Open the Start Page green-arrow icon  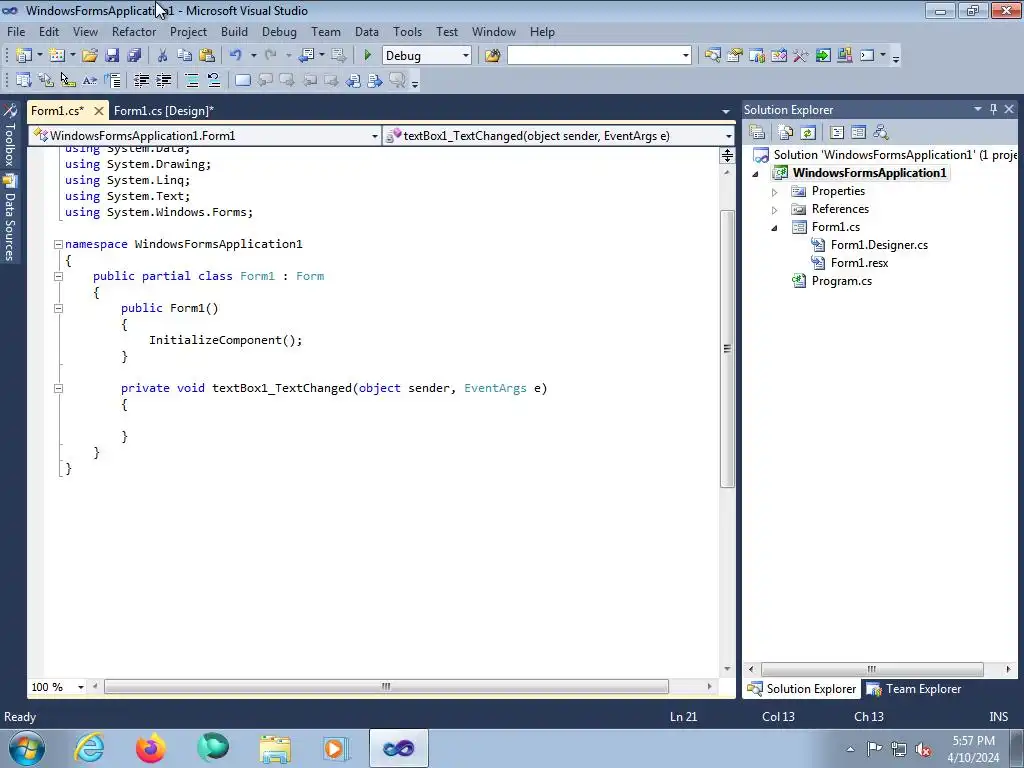click(x=823, y=56)
